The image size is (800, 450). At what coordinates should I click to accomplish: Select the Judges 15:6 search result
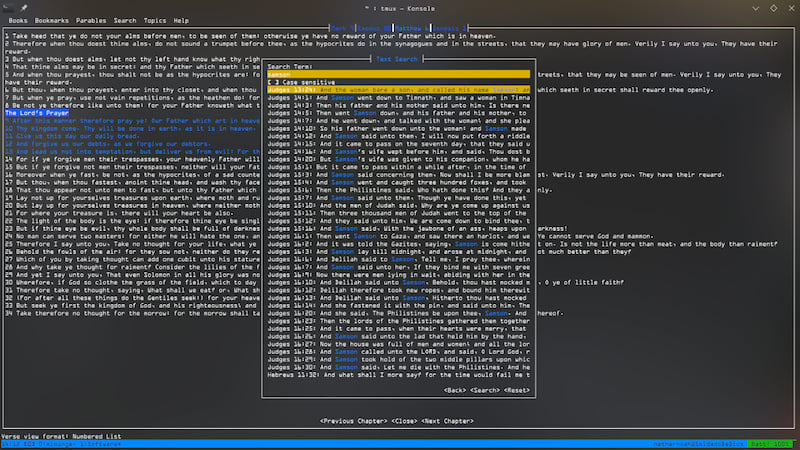click(398, 190)
